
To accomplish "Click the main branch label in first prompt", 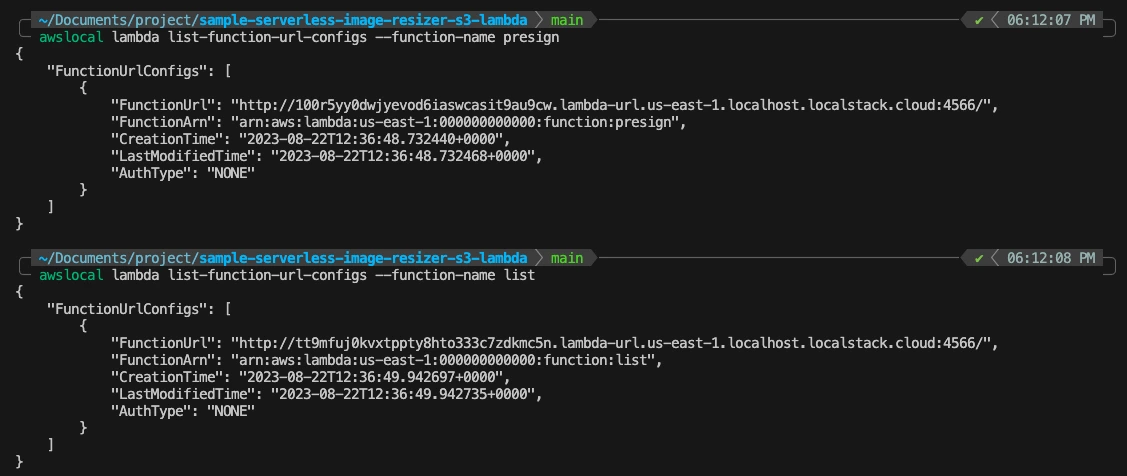I will tap(566, 20).
